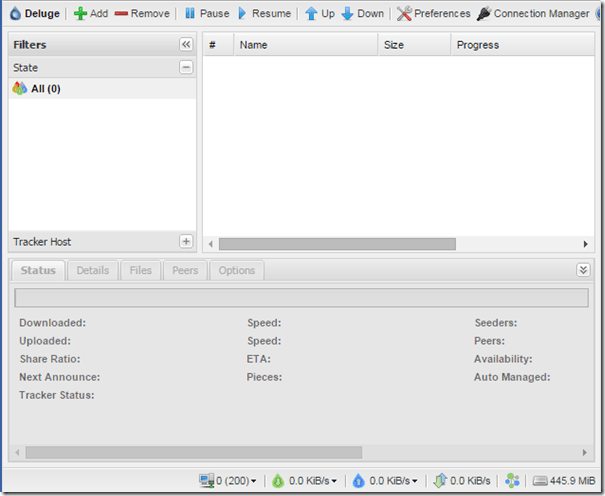
Task: Click the free disk space 445.9 MiB
Action: pos(564,481)
